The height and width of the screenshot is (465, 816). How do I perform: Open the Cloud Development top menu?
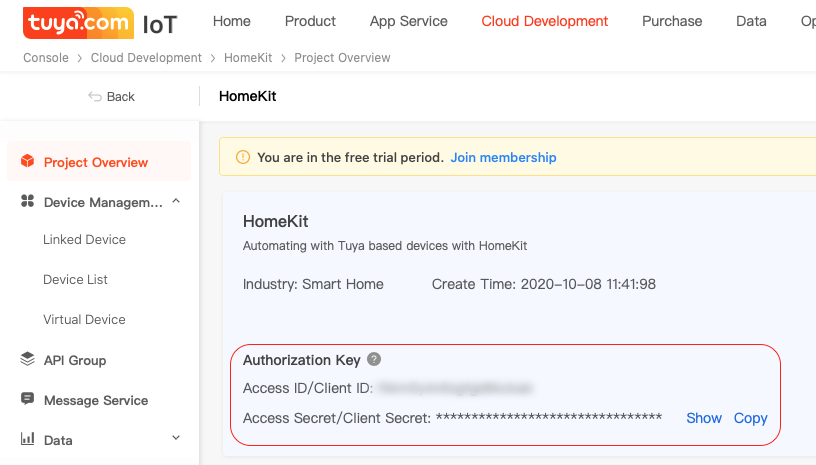[544, 21]
